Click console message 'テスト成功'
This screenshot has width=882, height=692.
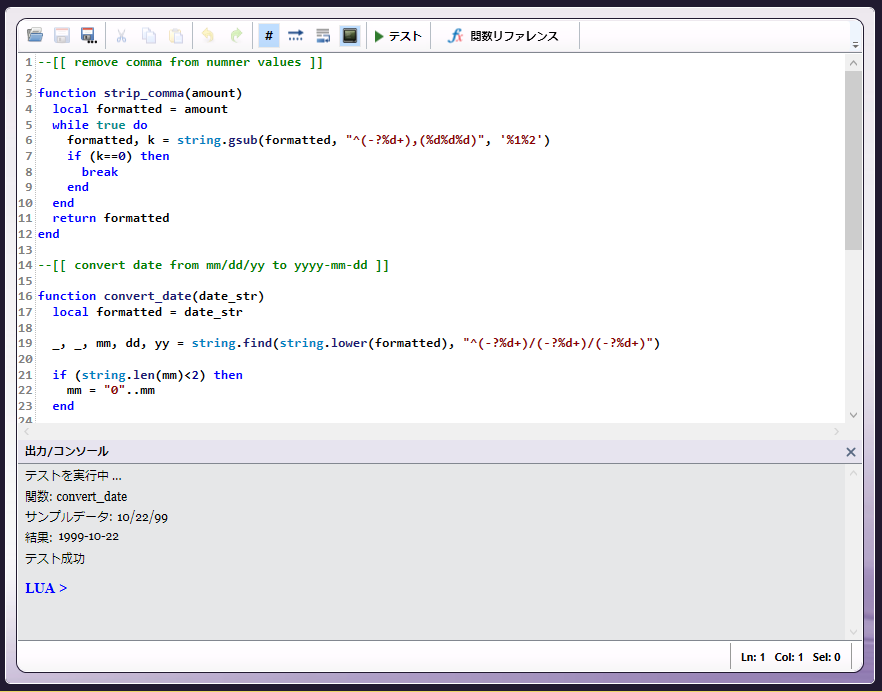[x=55, y=559]
